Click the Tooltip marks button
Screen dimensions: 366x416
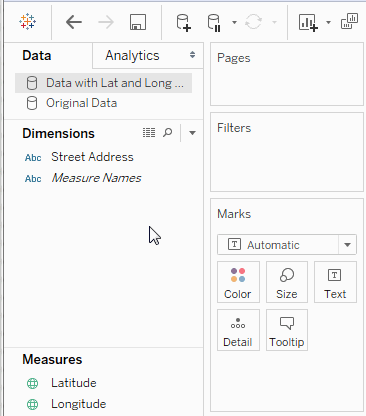click(287, 330)
